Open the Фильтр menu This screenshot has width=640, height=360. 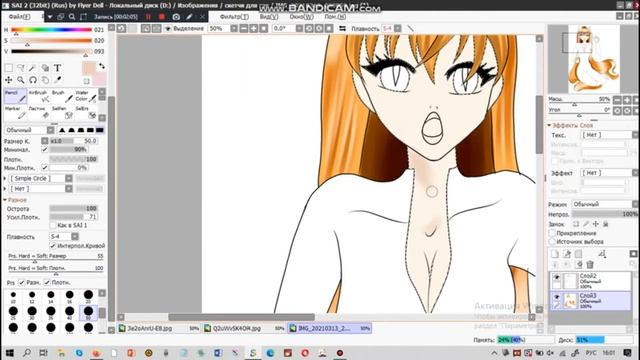[x=234, y=17]
